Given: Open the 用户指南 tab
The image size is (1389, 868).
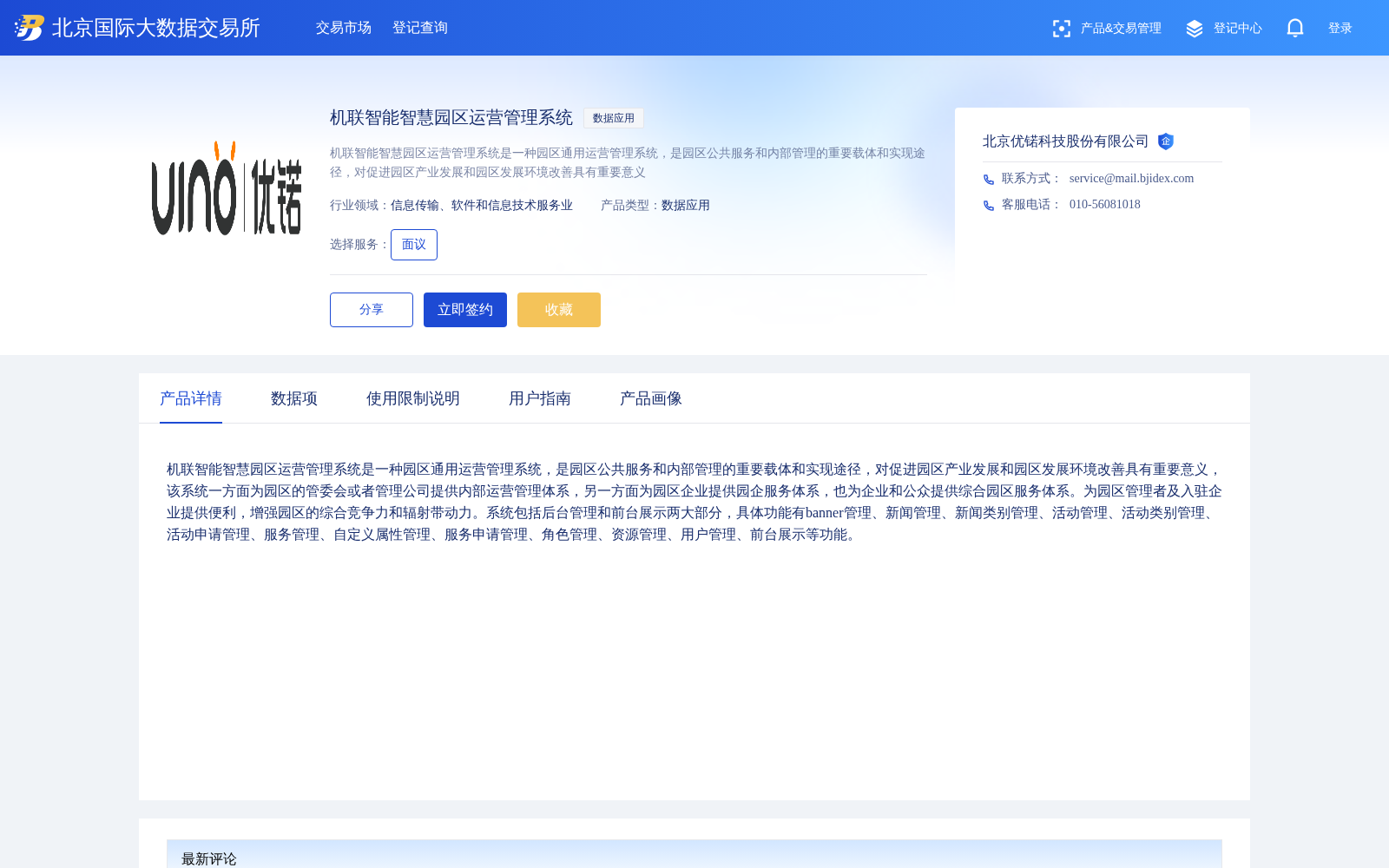Looking at the screenshot, I should click(540, 398).
